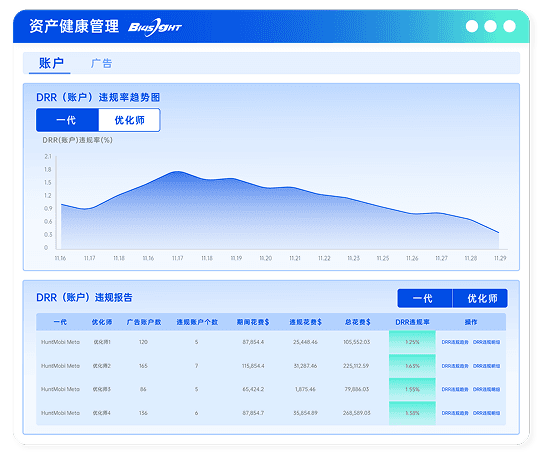Open DRR违规趋势 link for 优化师4 row

coord(455,413)
